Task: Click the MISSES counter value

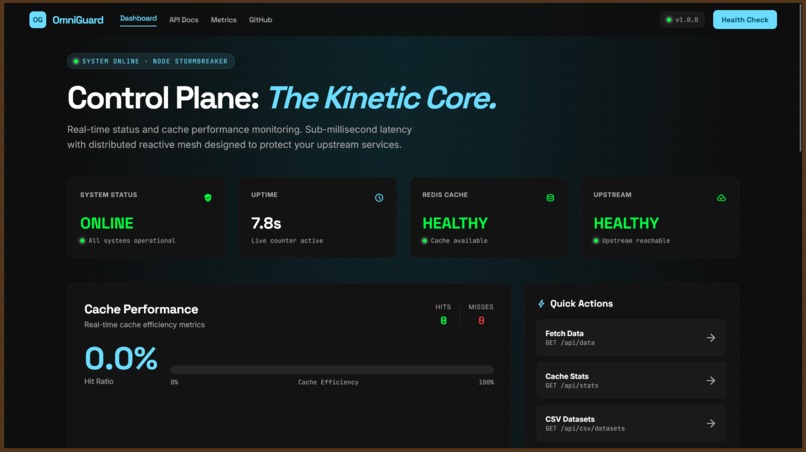Action: [x=481, y=320]
